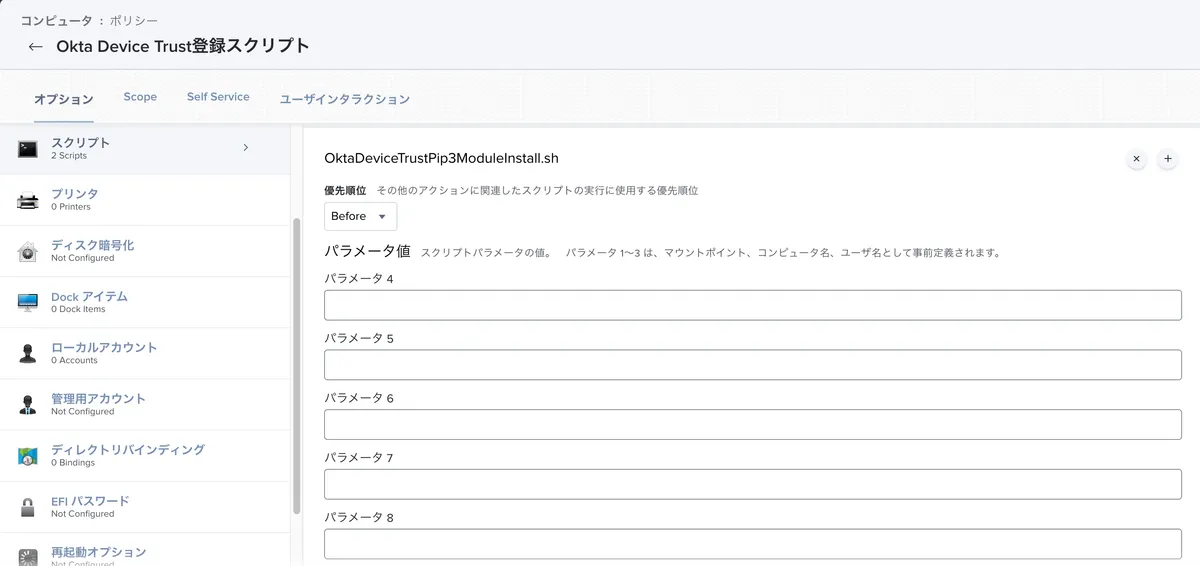Click the EFI Password lock icon

pyautogui.click(x=27, y=507)
